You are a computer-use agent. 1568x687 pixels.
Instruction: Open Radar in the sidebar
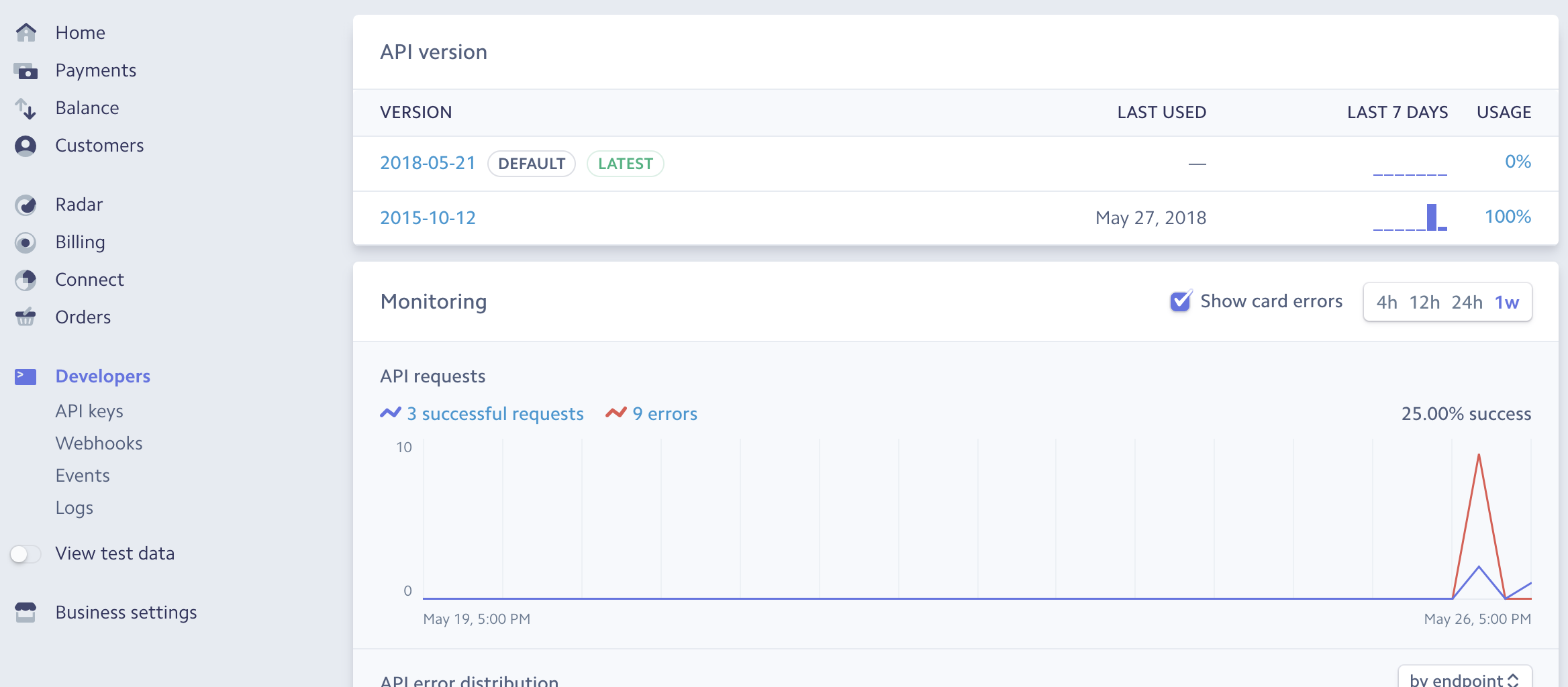coord(79,204)
